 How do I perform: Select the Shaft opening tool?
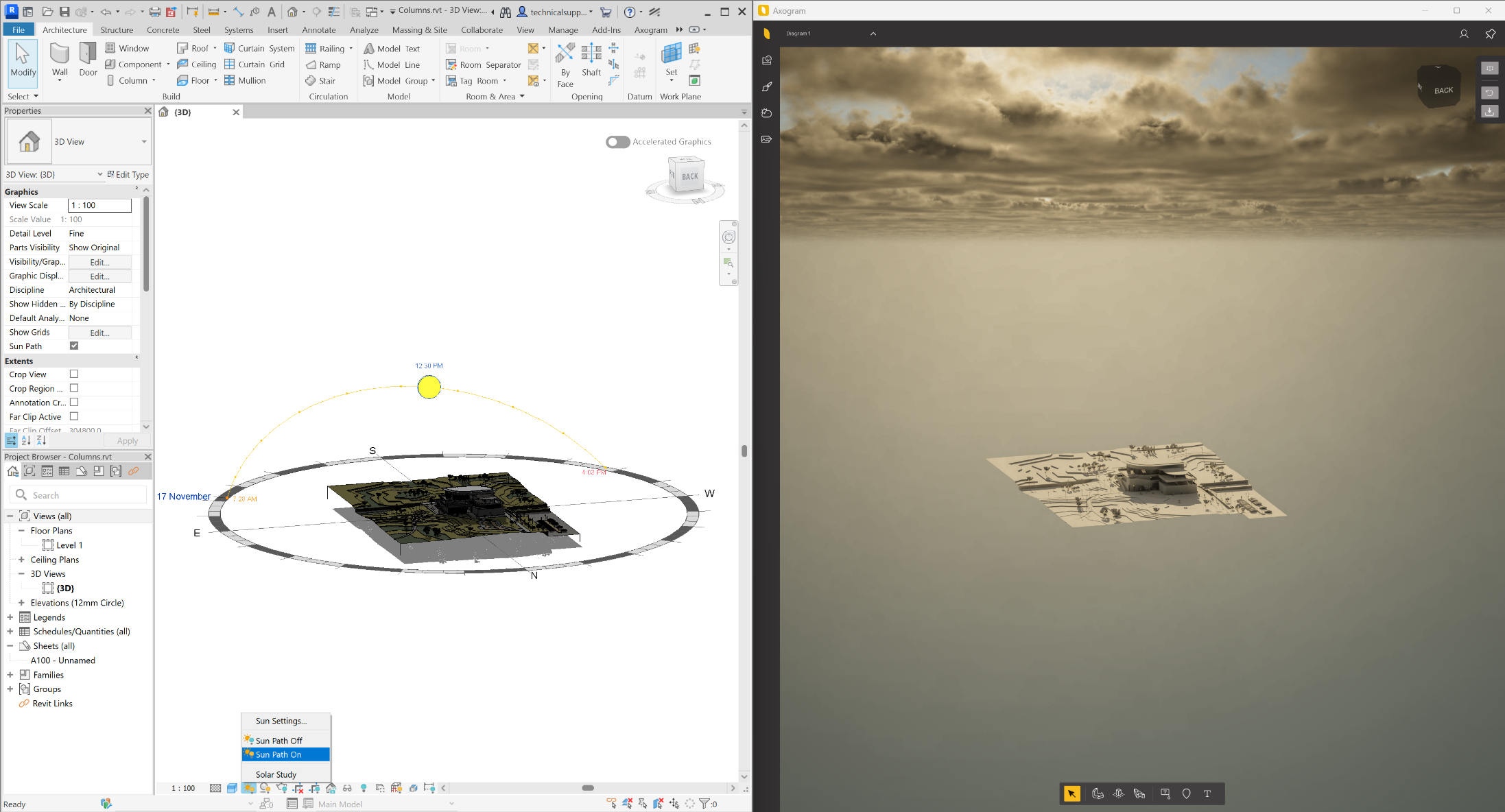tap(591, 60)
